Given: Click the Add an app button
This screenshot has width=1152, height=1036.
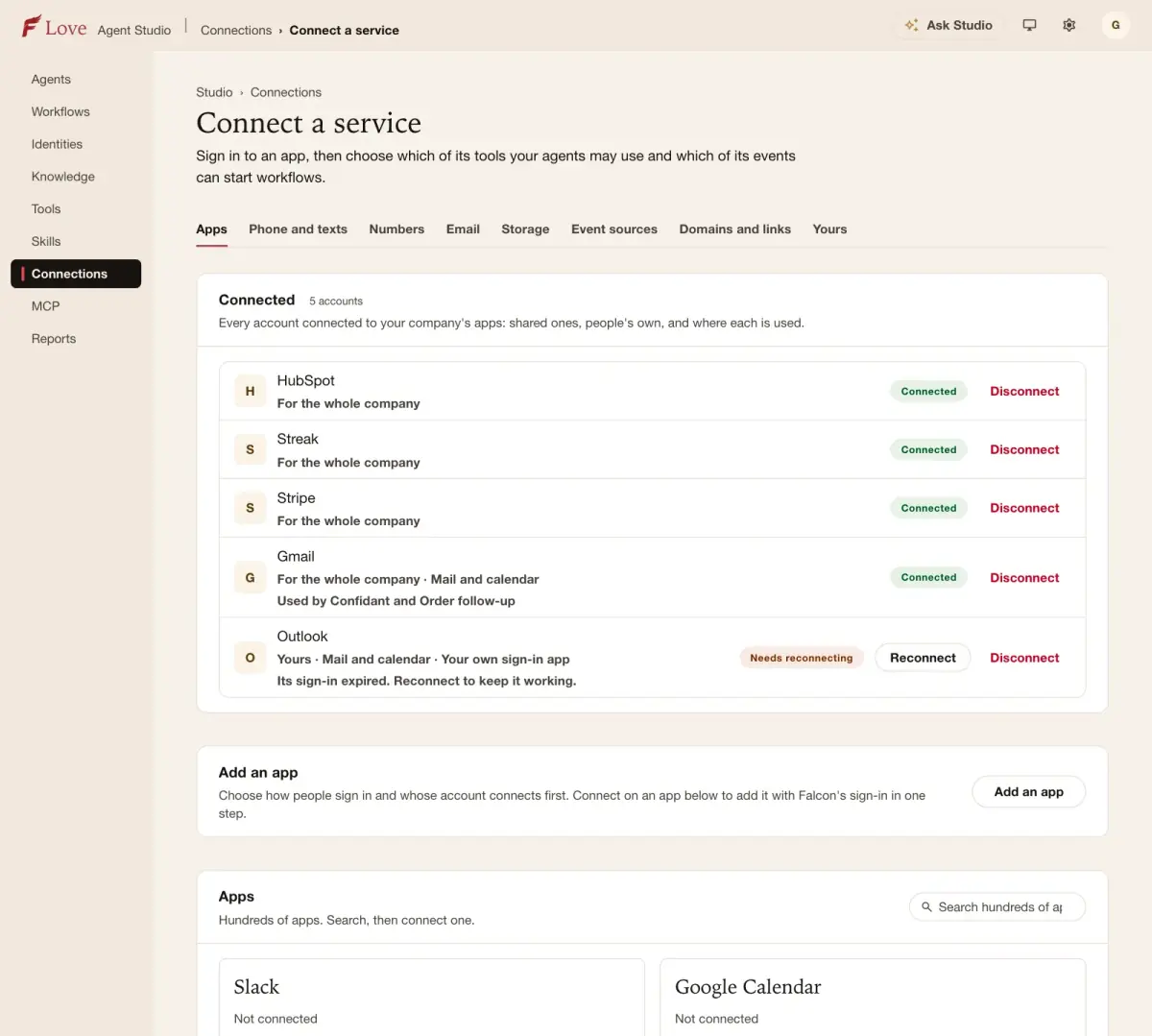Looking at the screenshot, I should point(1028,792).
